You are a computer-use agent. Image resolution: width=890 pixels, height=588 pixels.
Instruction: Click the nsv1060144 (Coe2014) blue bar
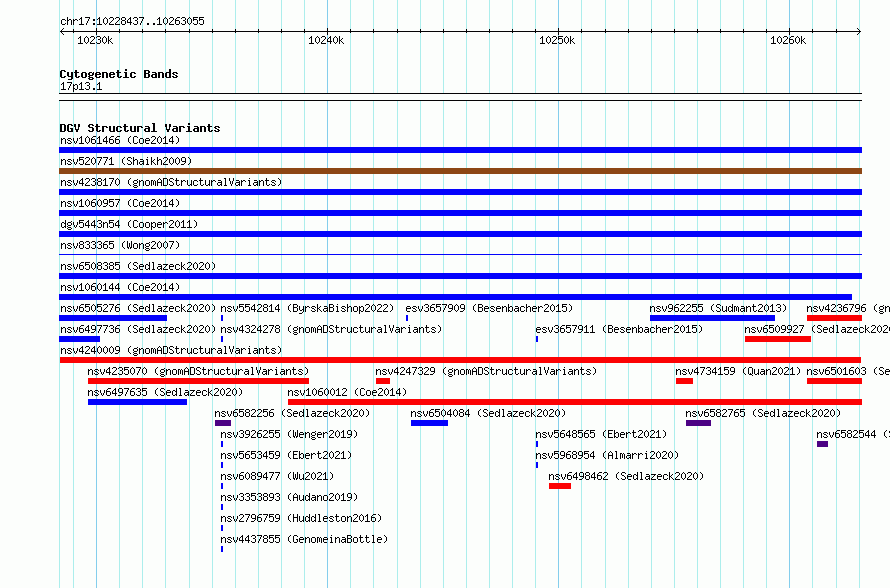click(x=455, y=297)
